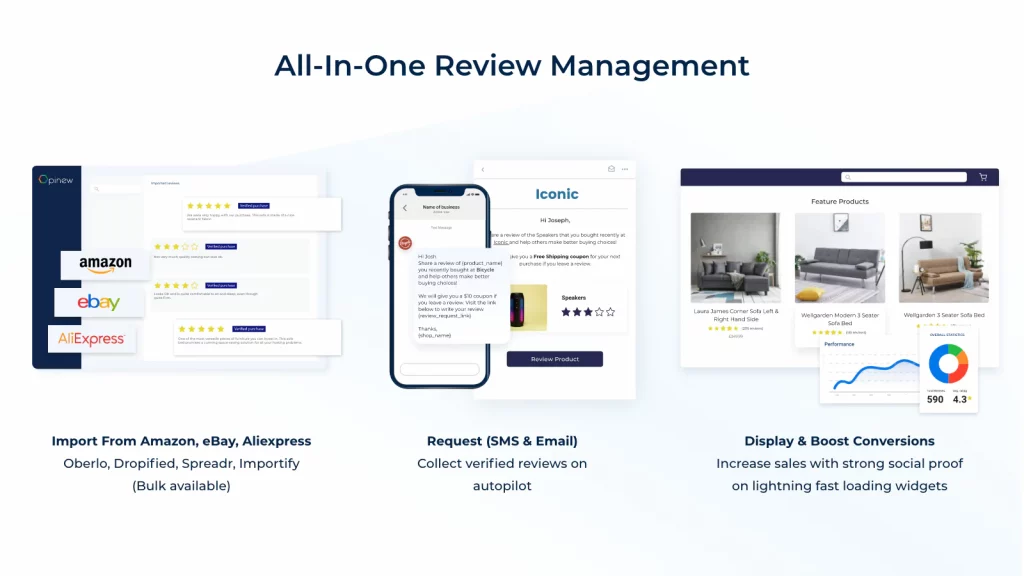1024x576 pixels.
Task: Click 'Wellgarden Modern 3 Seater Sofa Bed' name
Action: (840, 319)
